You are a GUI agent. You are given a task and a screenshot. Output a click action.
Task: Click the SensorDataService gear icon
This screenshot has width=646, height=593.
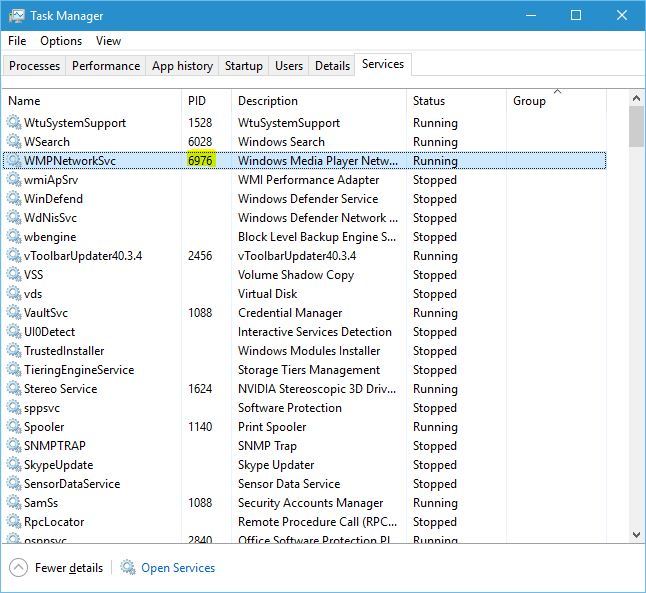(14, 483)
